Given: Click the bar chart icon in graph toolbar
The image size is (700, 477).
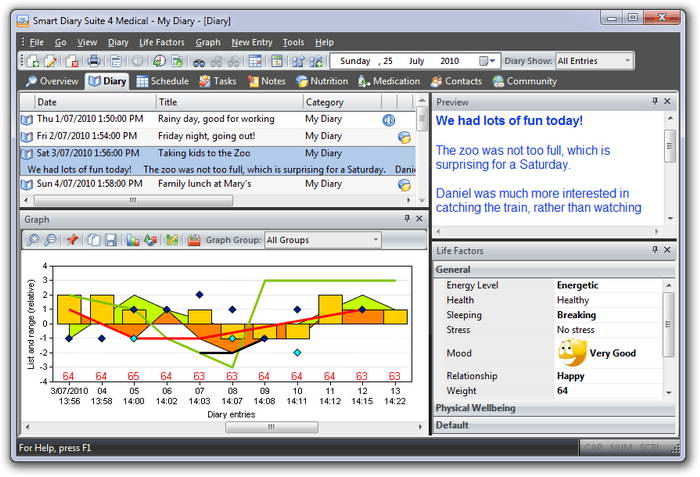Looking at the screenshot, I should 133,240.
